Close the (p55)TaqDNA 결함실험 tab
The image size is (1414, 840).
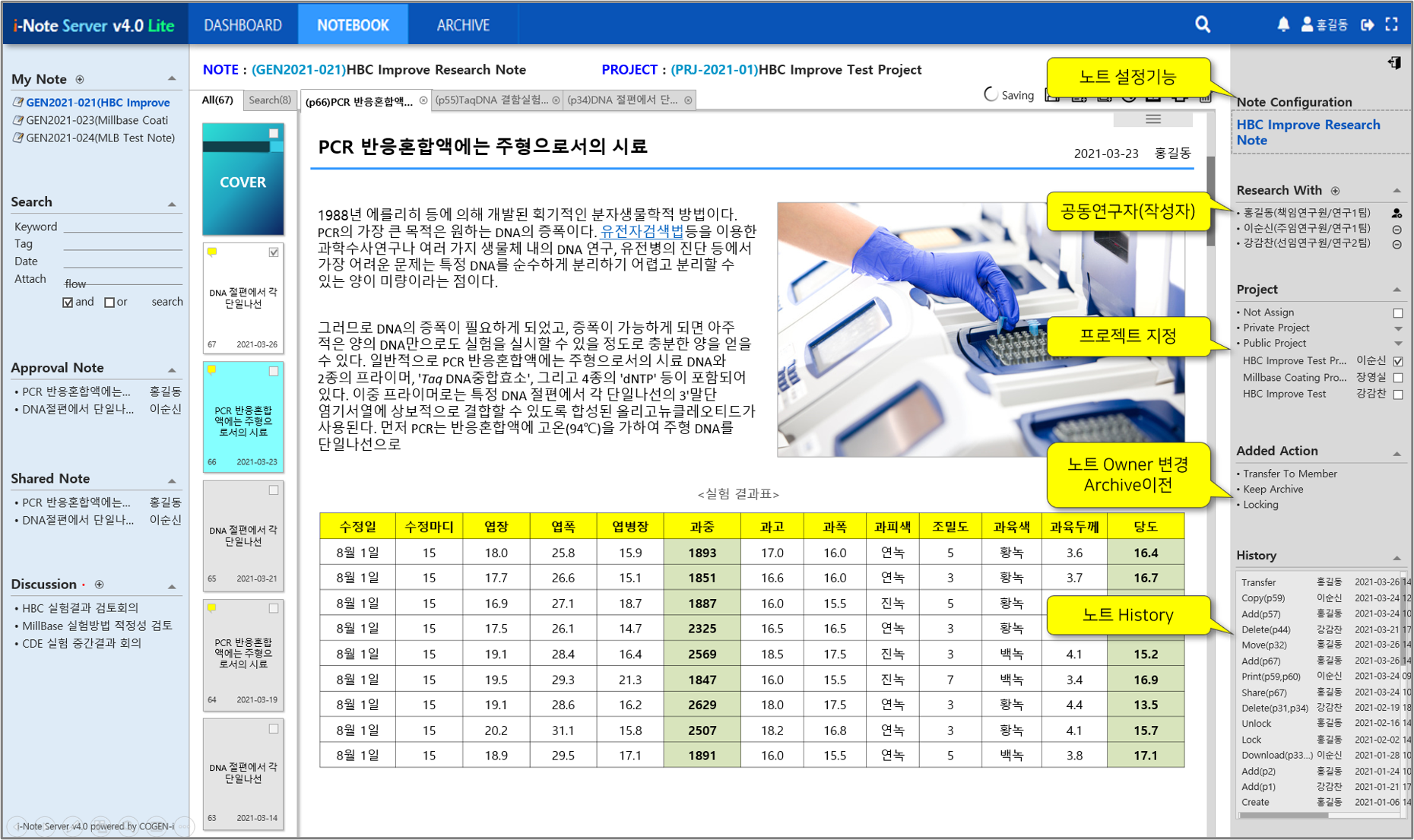pos(556,100)
